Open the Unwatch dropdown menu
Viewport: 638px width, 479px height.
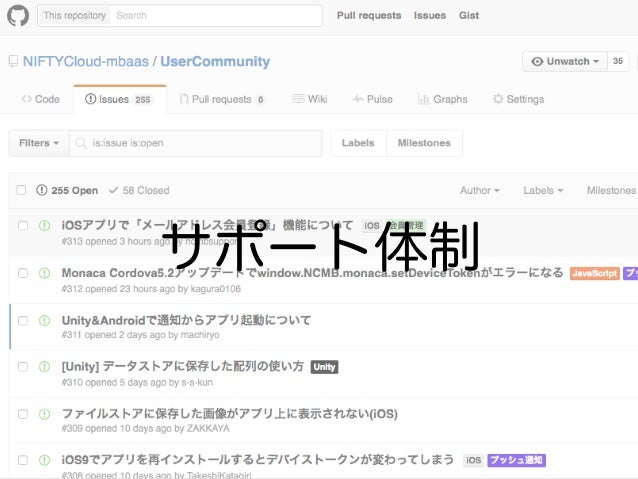pyautogui.click(x=565, y=61)
